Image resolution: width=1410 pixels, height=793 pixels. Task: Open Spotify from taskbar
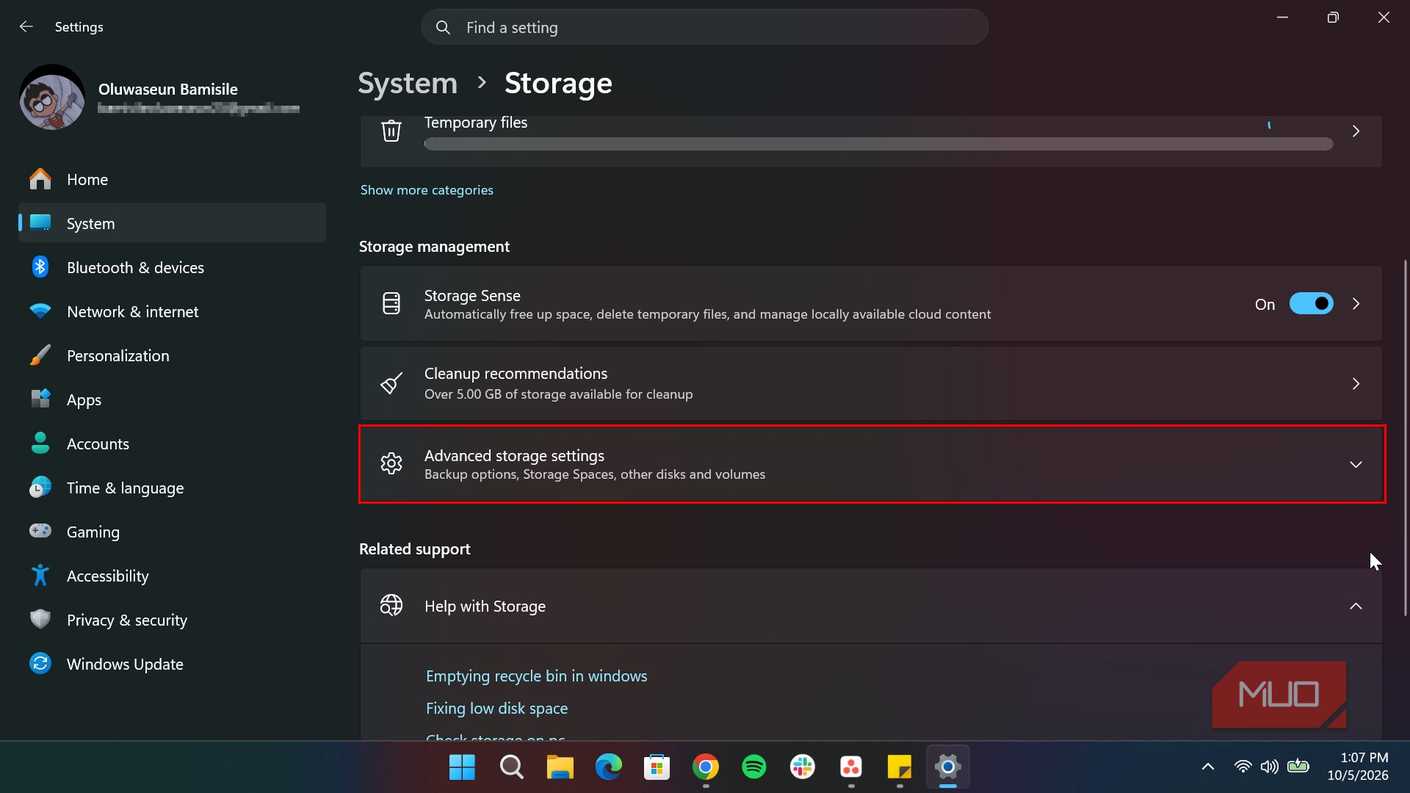click(x=754, y=767)
